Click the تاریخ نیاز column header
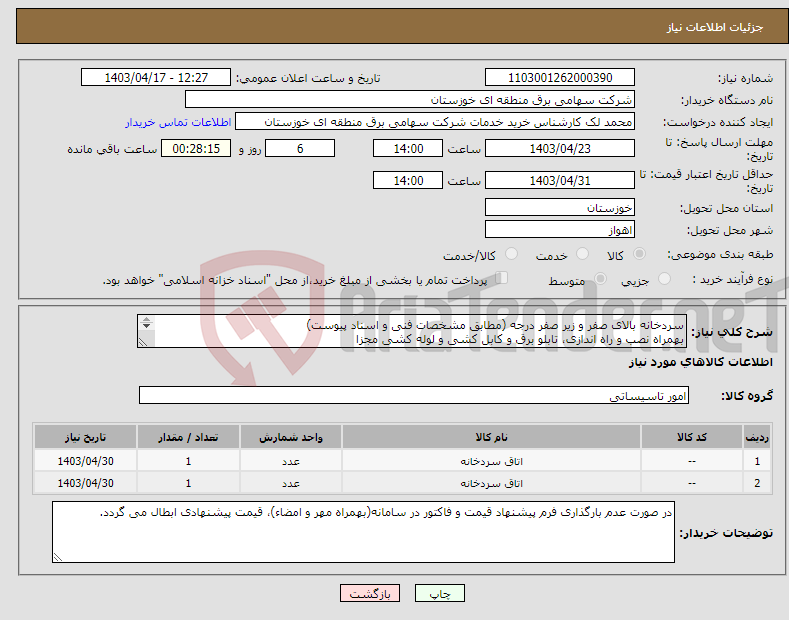 (86, 437)
